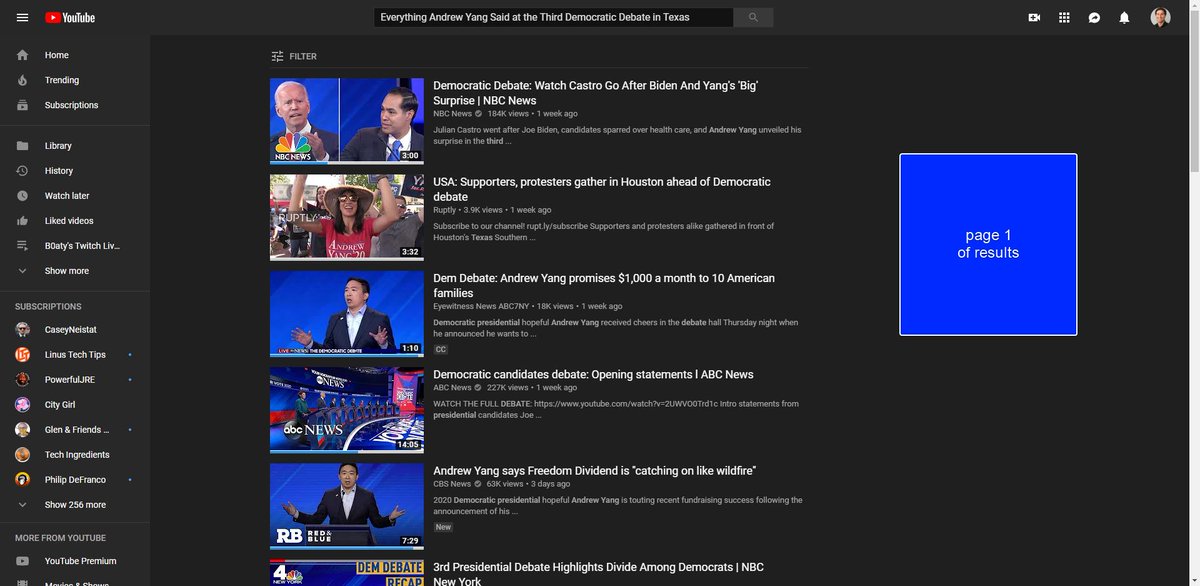Viewport: 1200px width, 586px height.
Task: Open the account avatar menu
Action: [1160, 18]
